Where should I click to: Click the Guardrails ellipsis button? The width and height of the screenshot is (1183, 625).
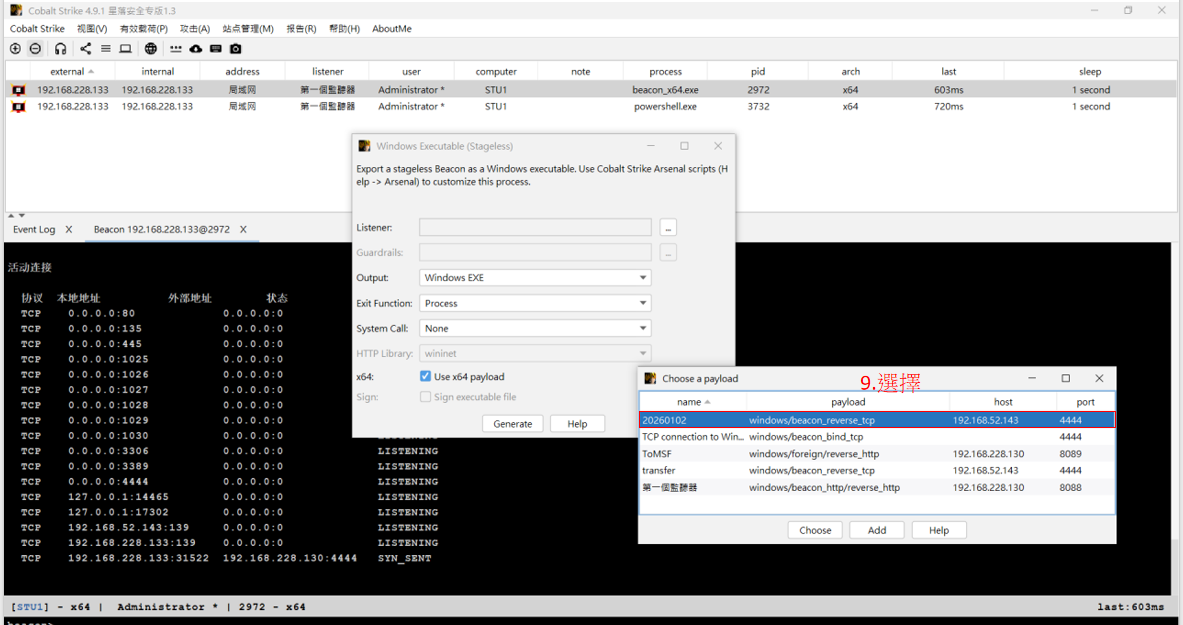(668, 253)
